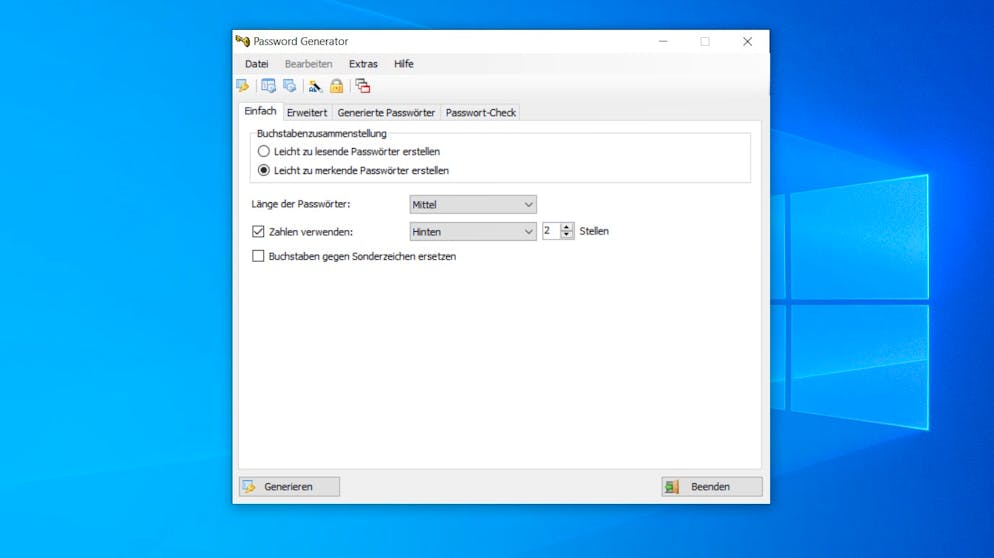Uncheck the "Zahlen verwenden" checkbox
This screenshot has height=558, width=994.
tap(259, 231)
